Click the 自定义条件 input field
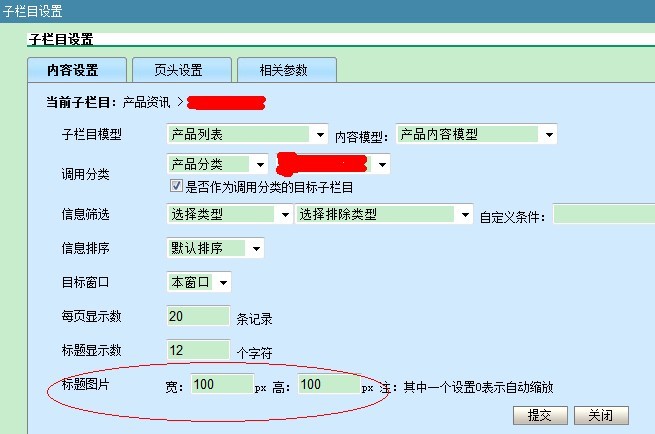Viewport: 655px width, 434px height. 603,214
